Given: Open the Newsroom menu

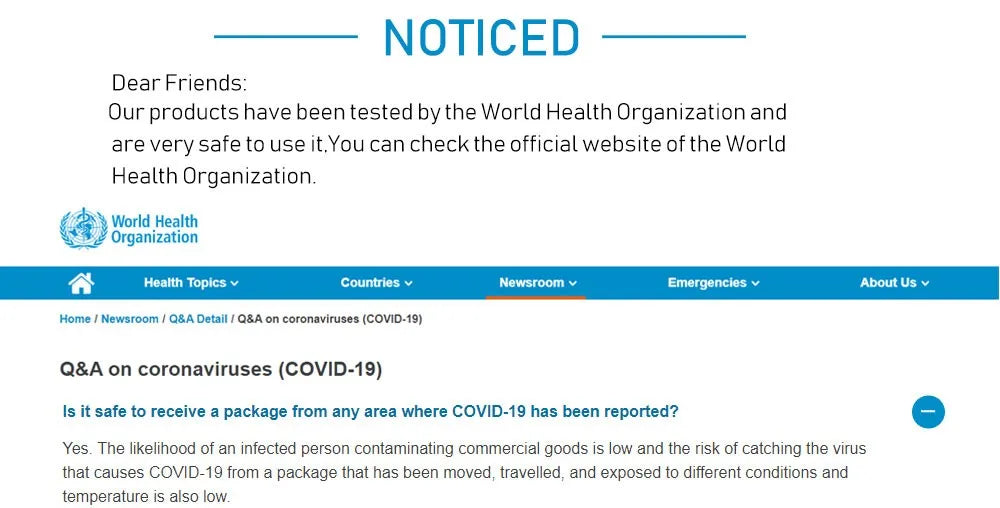Looking at the screenshot, I should tap(538, 283).
